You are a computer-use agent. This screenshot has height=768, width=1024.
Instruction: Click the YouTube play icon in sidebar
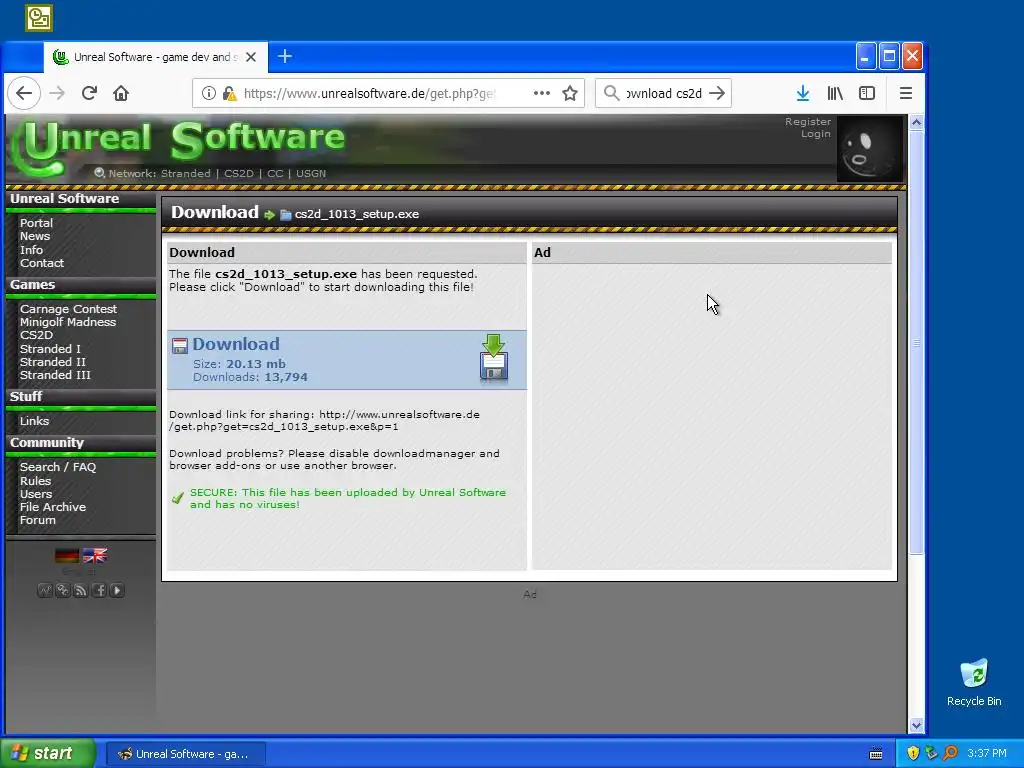[x=117, y=590]
